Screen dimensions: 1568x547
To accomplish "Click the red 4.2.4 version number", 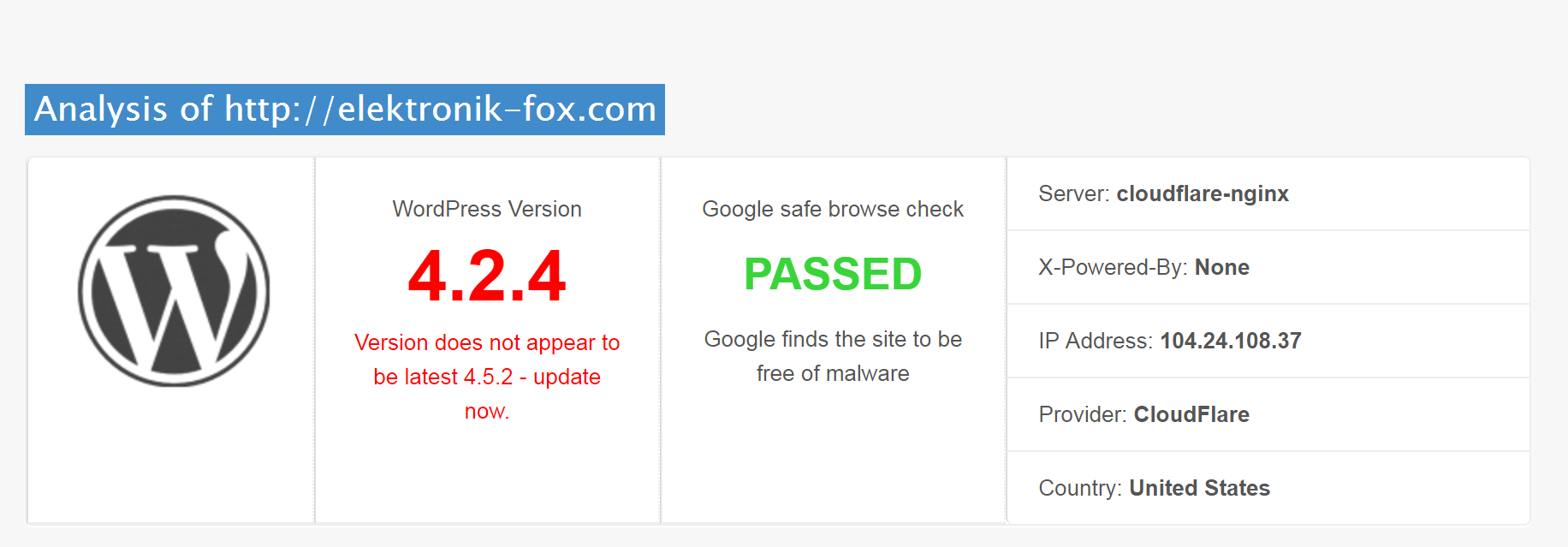I will (x=487, y=276).
